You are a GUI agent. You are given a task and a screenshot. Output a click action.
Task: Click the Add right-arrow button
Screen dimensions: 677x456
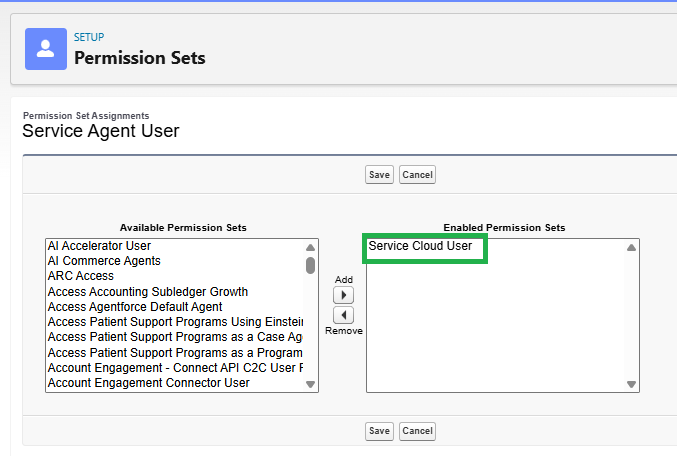point(344,295)
